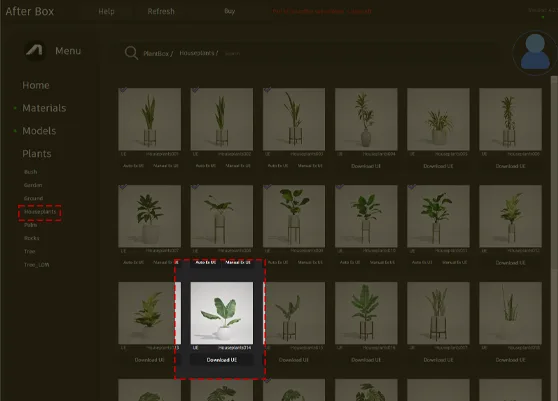Click Manual Ex UE under Houseplants010
Image resolution: width=558 pixels, height=401 pixels.
(x=382, y=262)
